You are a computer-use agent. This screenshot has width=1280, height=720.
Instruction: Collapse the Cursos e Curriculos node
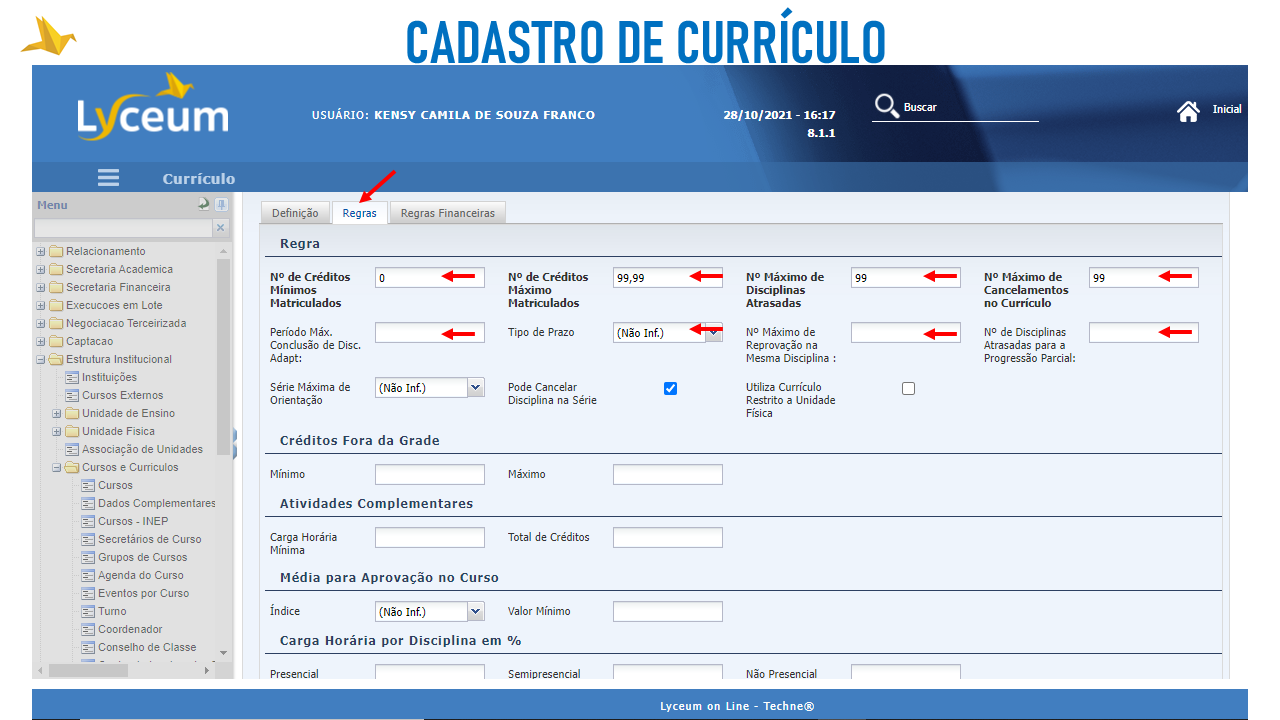(x=57, y=468)
